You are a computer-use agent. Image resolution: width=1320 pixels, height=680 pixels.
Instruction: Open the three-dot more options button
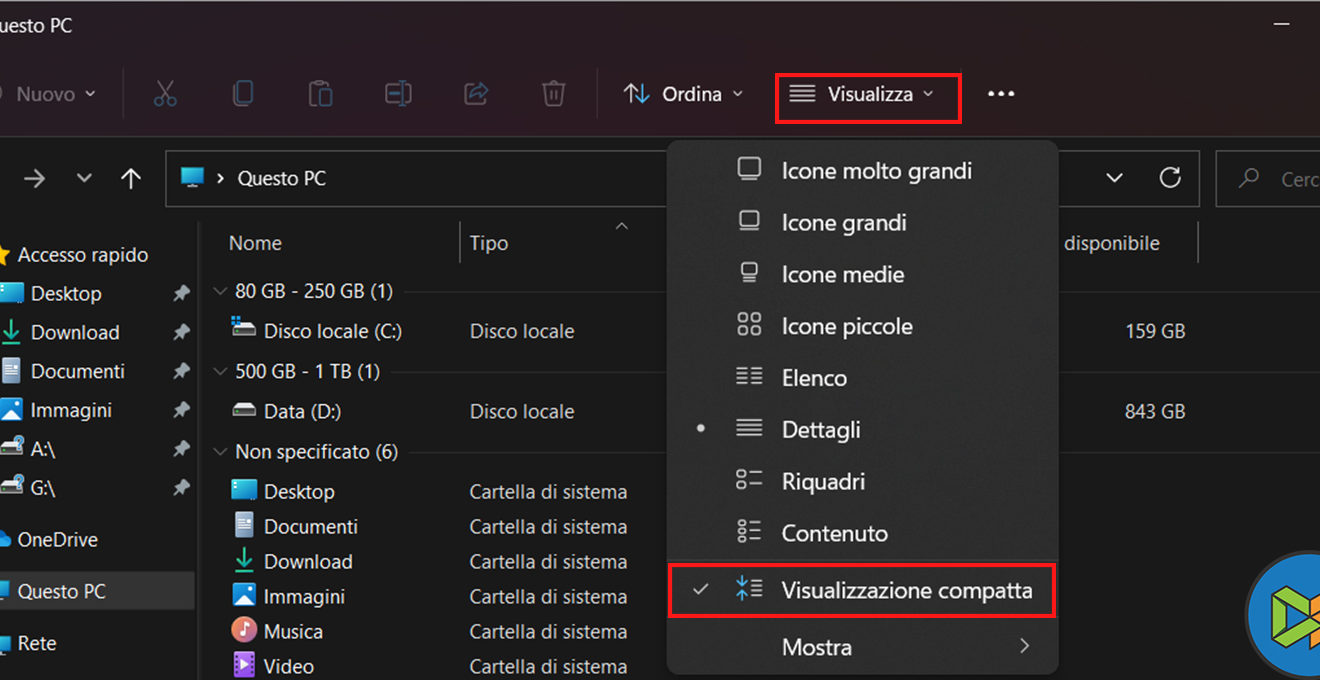[1001, 94]
